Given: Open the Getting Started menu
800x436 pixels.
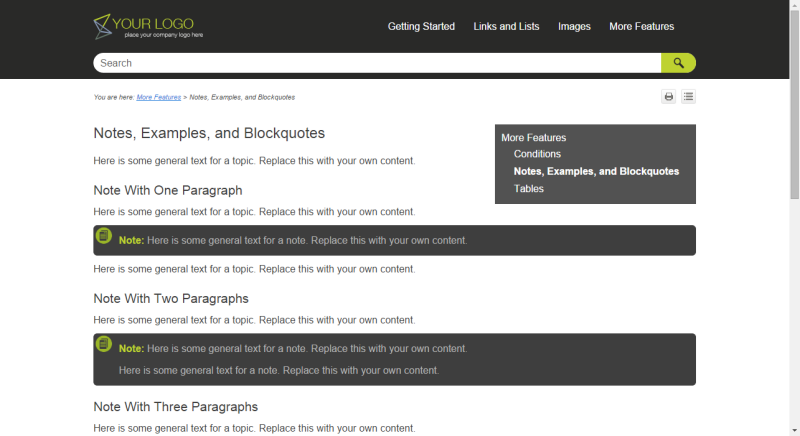Looking at the screenshot, I should 421,27.
